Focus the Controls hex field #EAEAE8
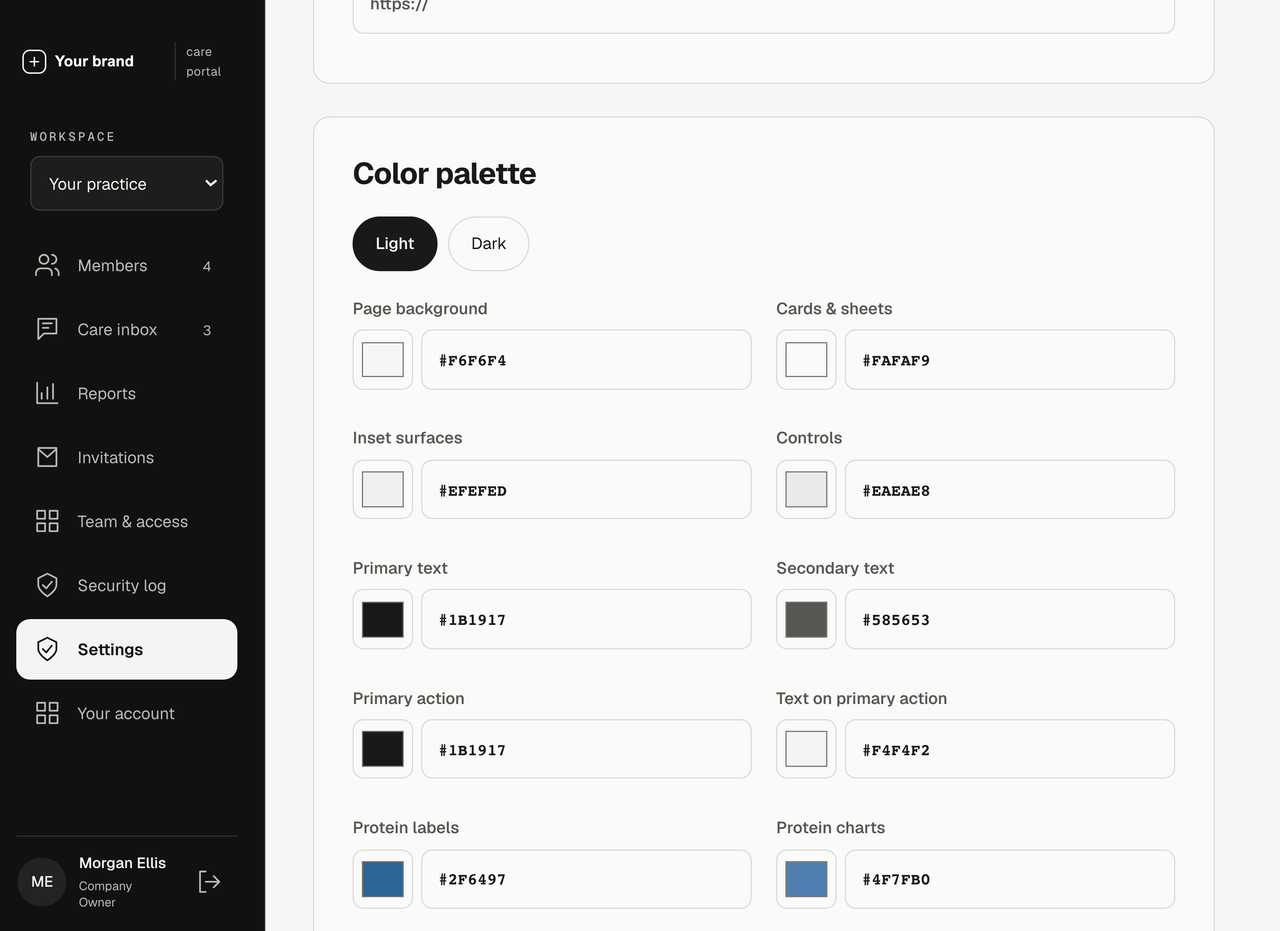The image size is (1280, 931). (1010, 490)
